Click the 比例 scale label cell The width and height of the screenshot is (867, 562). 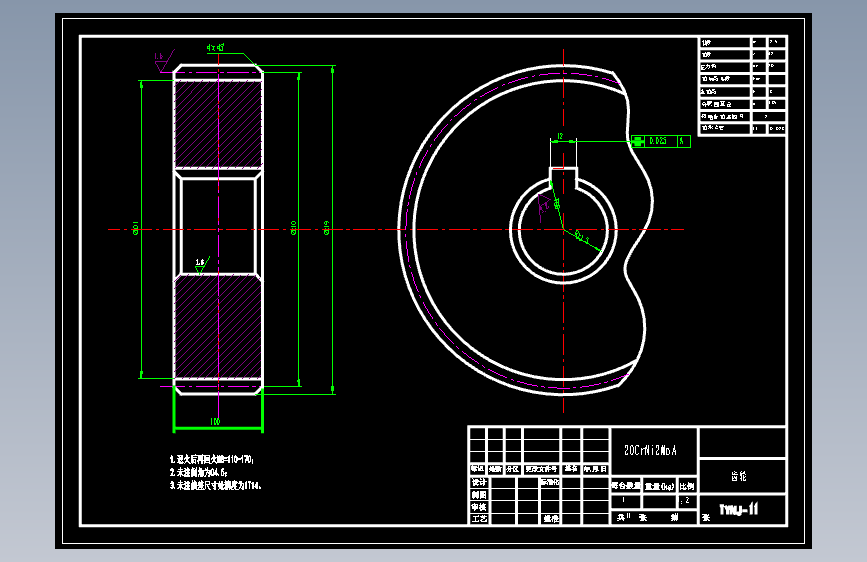pos(687,486)
